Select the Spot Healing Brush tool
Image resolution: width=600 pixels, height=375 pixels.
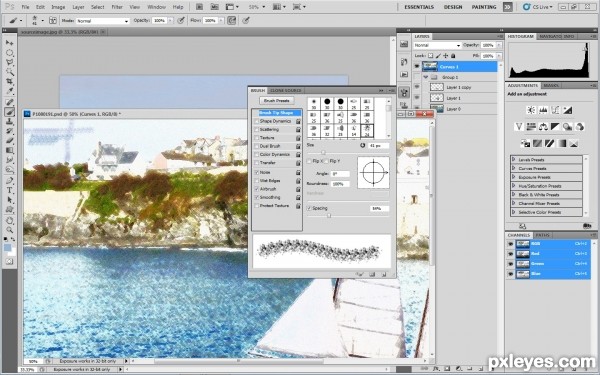9,102
